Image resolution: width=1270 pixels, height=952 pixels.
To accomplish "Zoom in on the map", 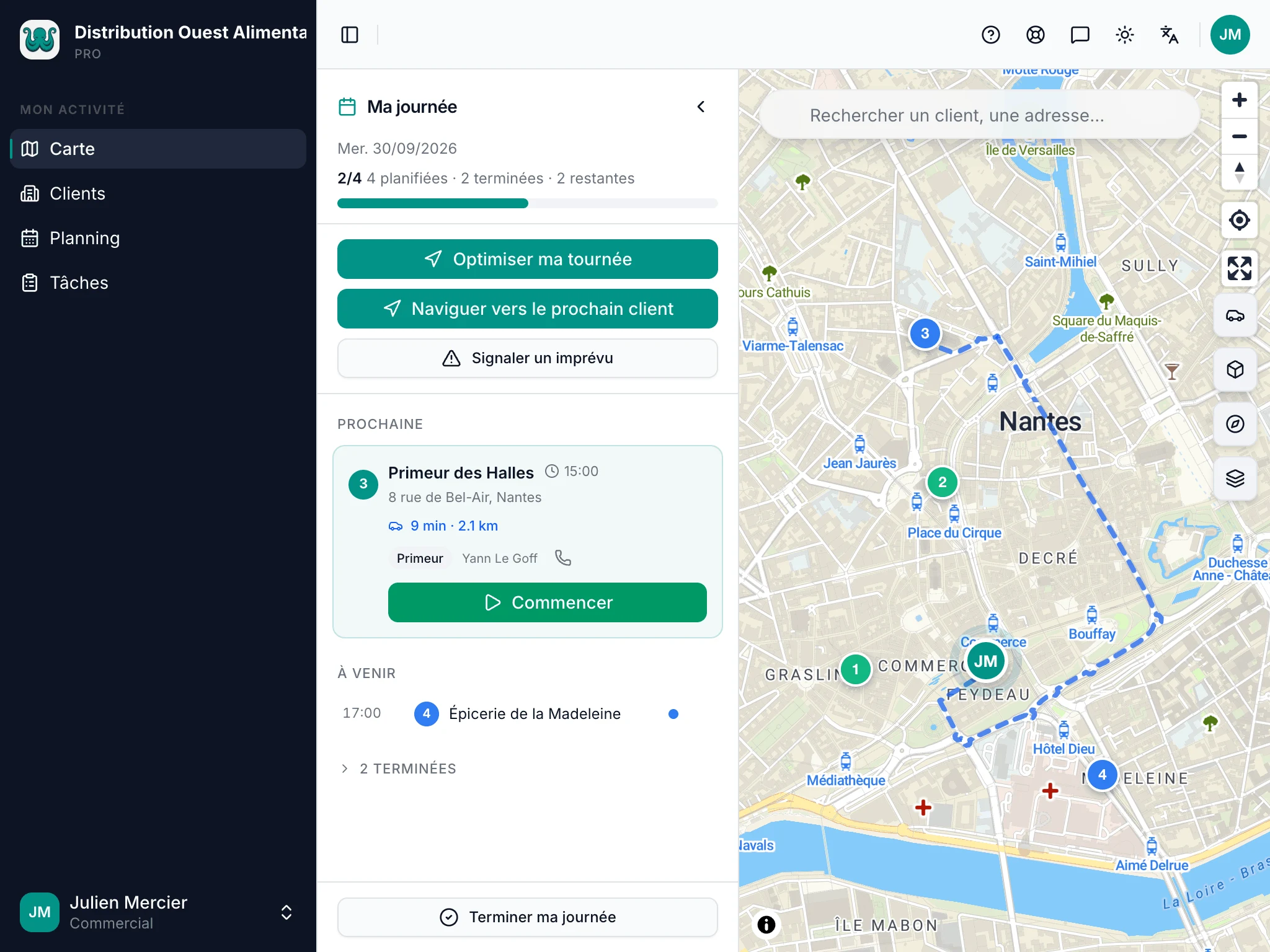I will coord(1240,100).
